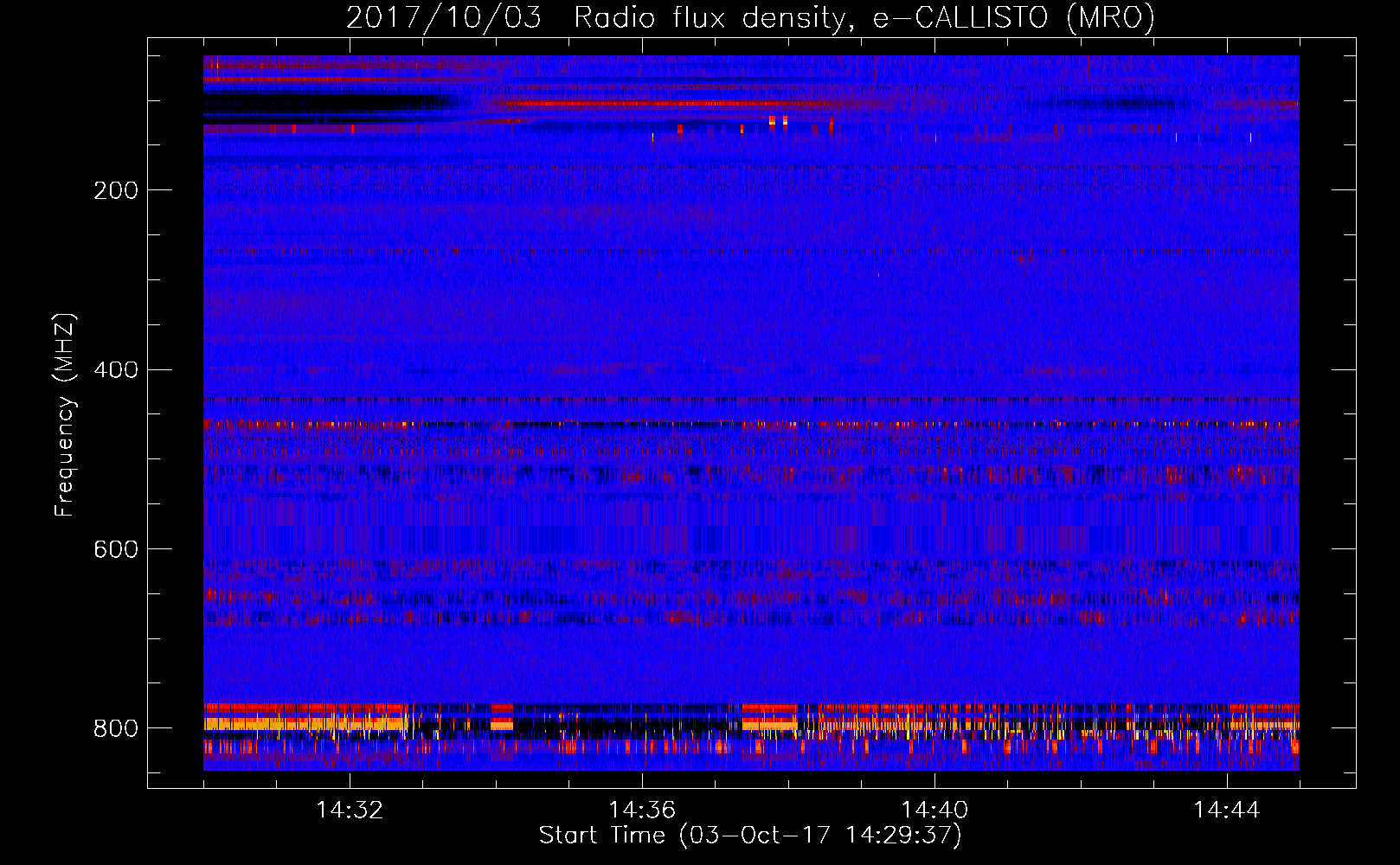
Task: Click the '600' frequency tick label
Action: click(x=116, y=550)
